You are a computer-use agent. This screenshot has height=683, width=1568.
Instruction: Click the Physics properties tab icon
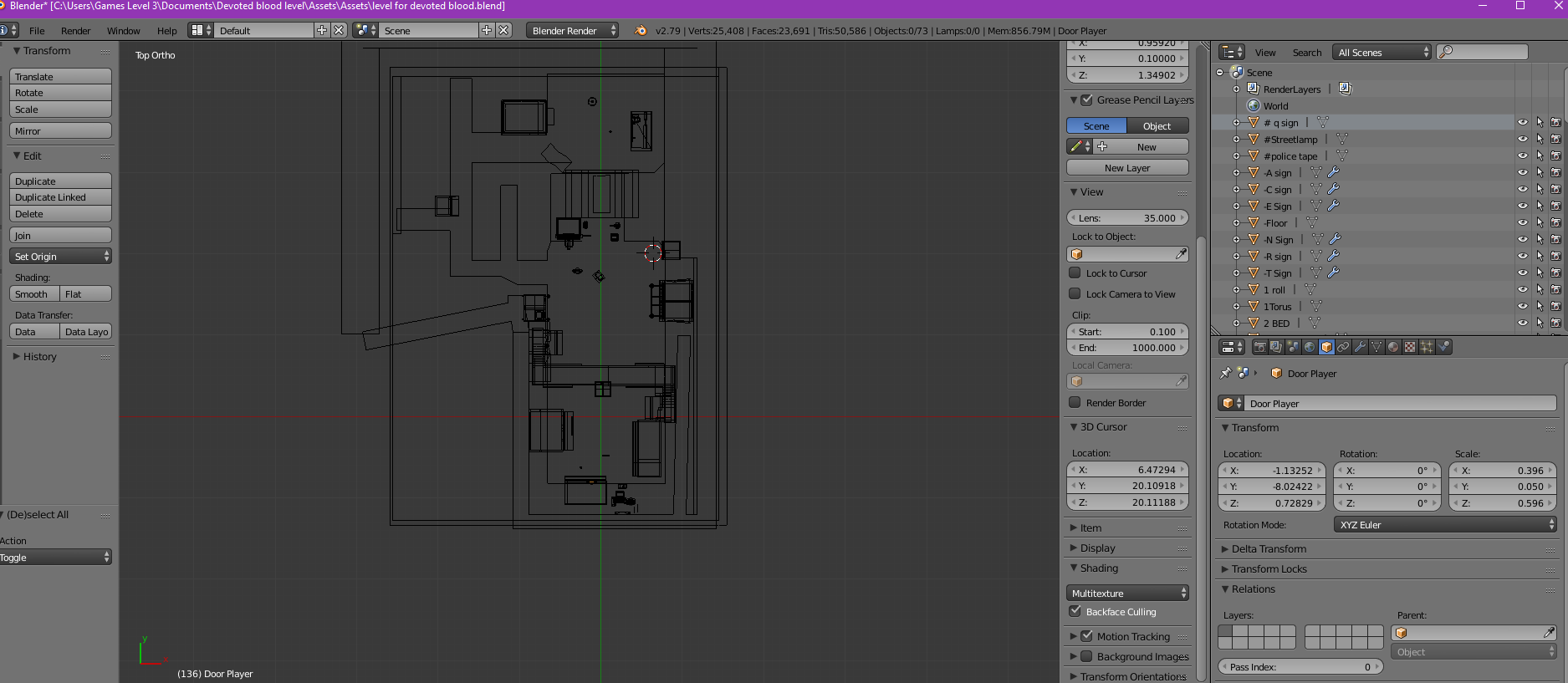[x=1443, y=347]
